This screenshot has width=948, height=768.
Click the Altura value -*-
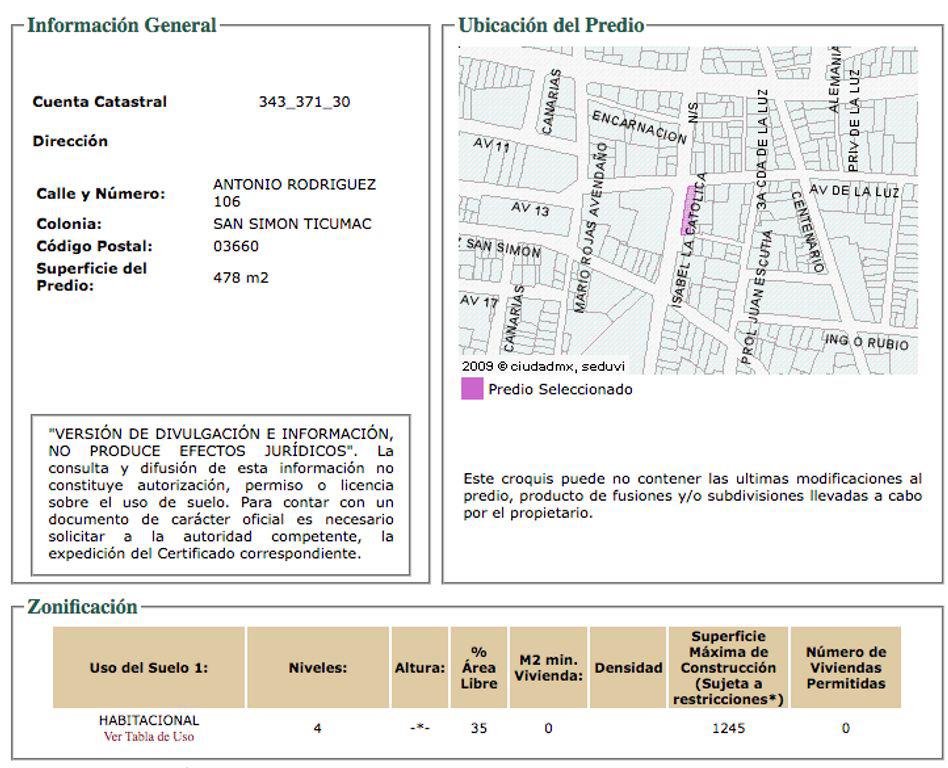(420, 727)
